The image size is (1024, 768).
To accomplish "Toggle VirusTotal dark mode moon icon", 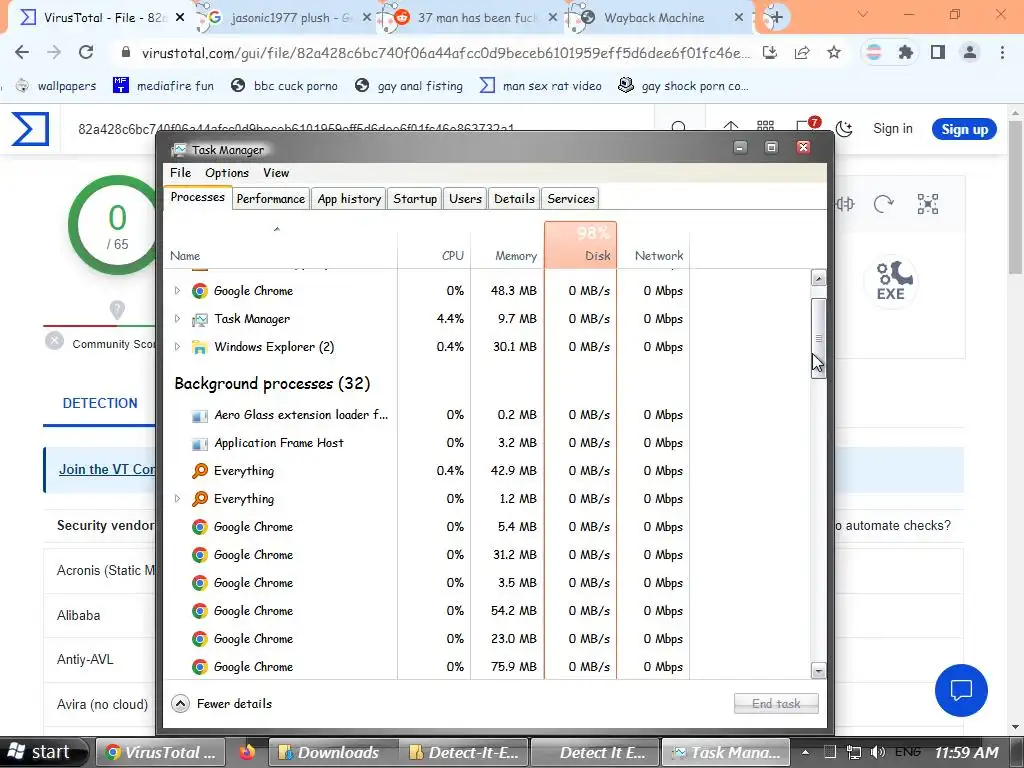I will click(x=844, y=129).
